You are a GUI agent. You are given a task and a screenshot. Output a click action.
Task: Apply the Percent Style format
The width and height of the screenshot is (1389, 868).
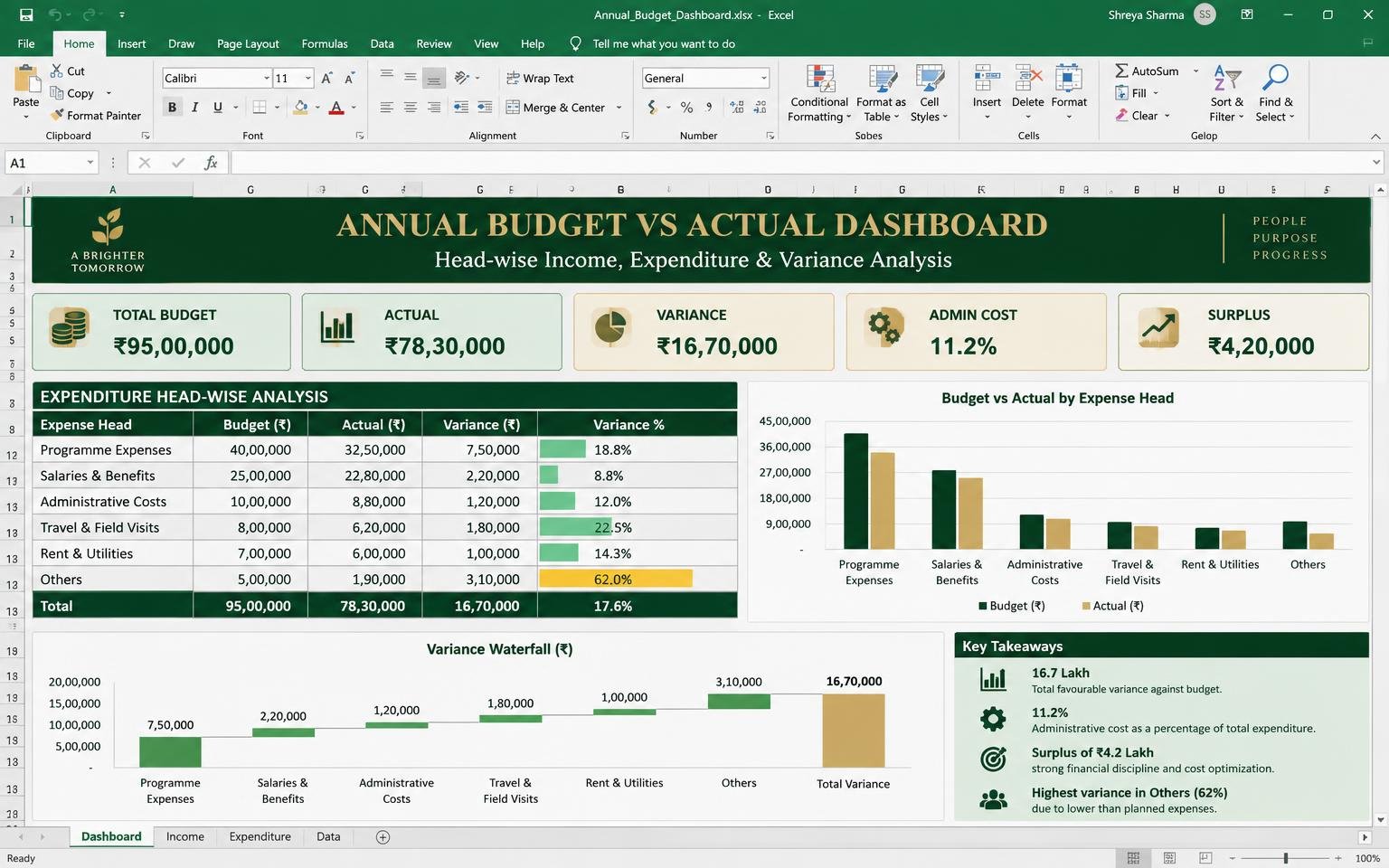687,108
